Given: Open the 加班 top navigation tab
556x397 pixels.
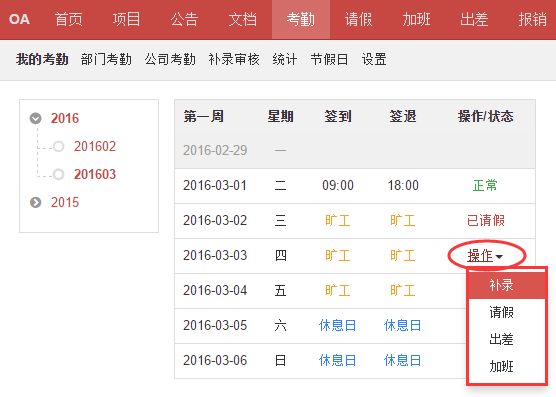Looking at the screenshot, I should tap(417, 19).
